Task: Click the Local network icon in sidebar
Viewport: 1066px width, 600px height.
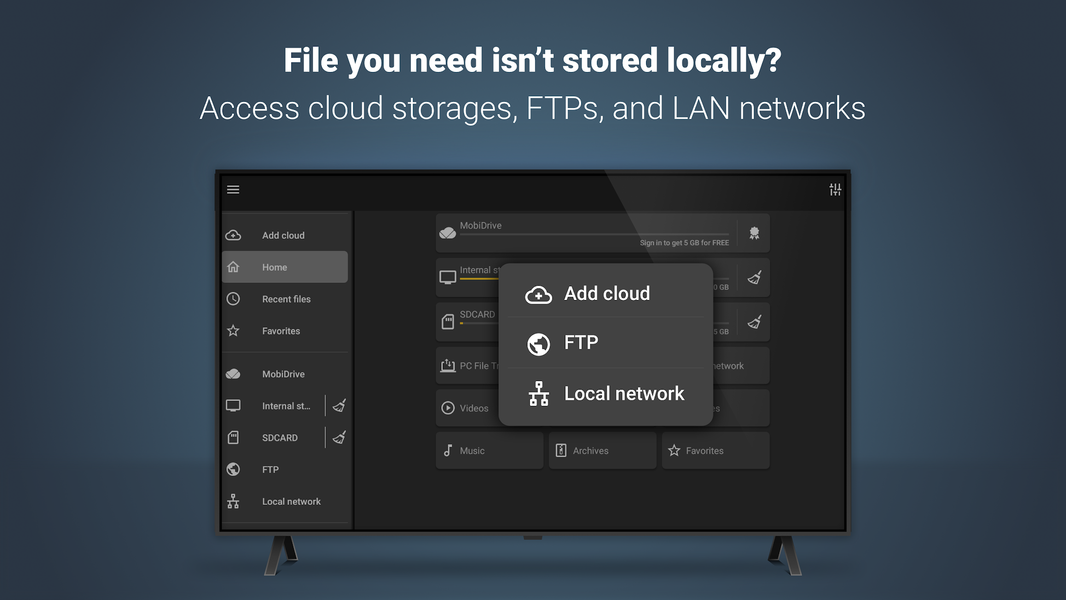Action: 233,501
